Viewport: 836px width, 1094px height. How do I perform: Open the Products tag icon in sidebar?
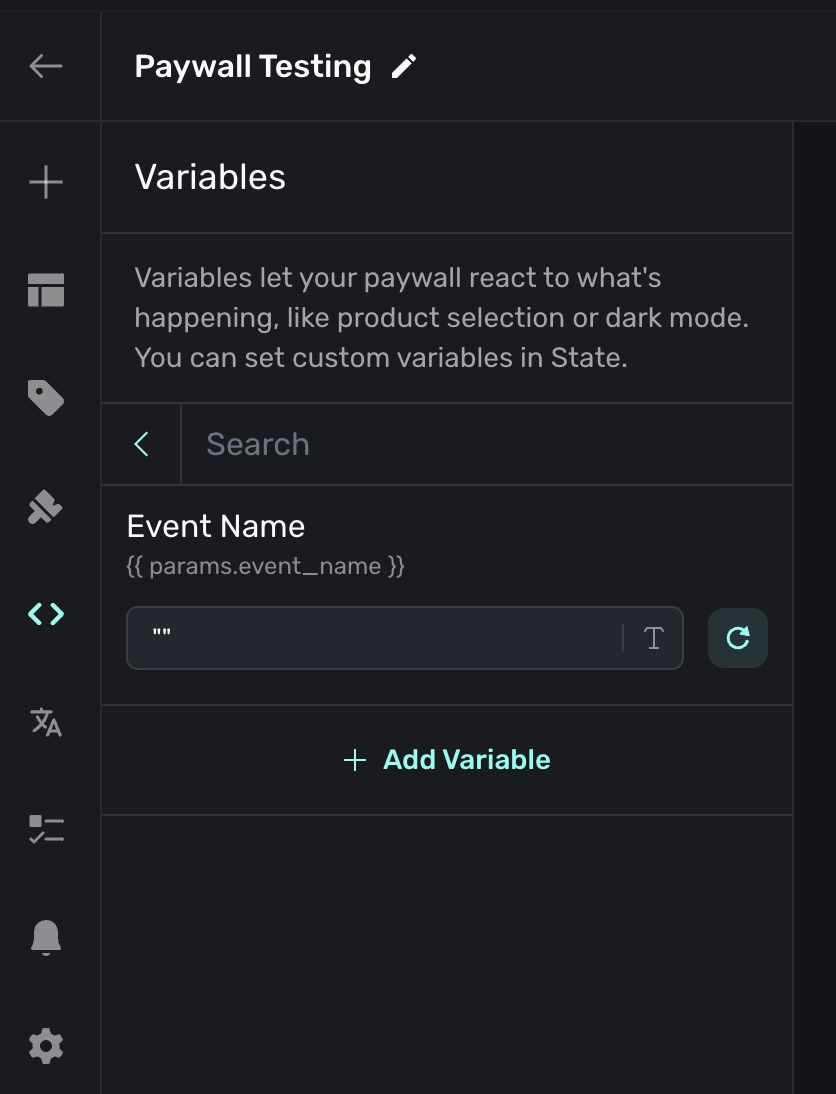pos(46,399)
